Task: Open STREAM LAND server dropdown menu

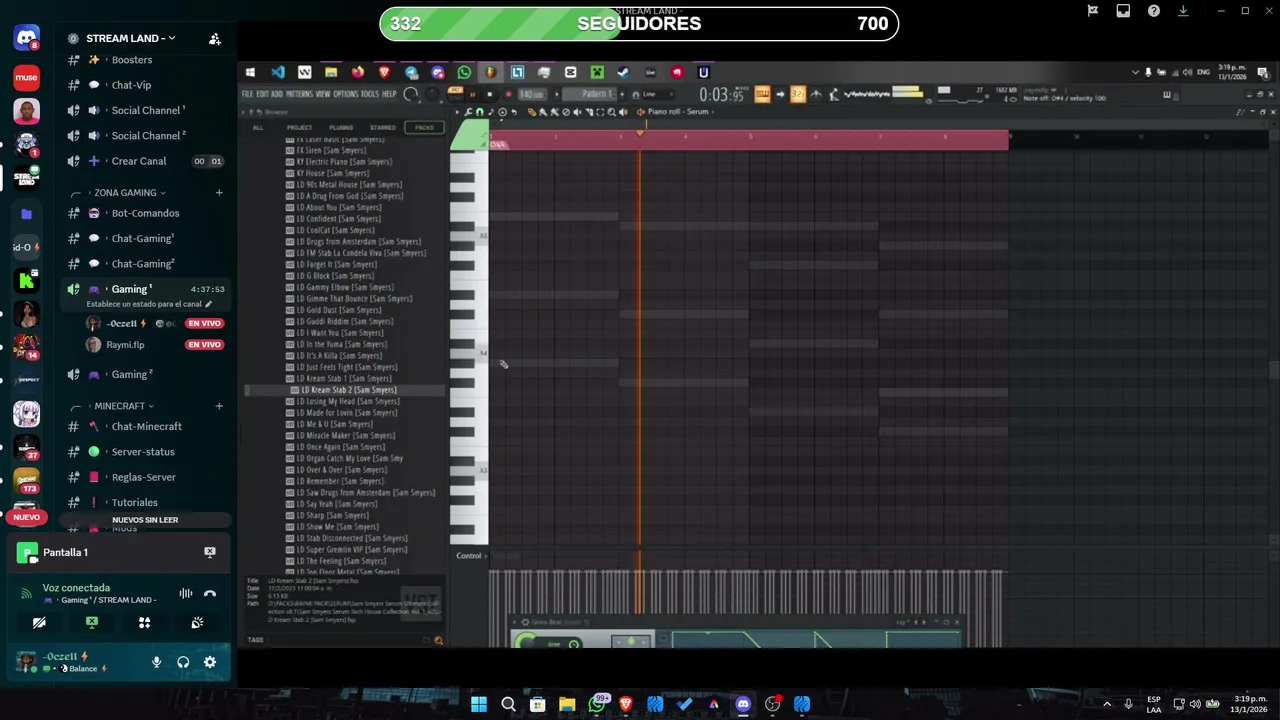Action: (x=130, y=38)
